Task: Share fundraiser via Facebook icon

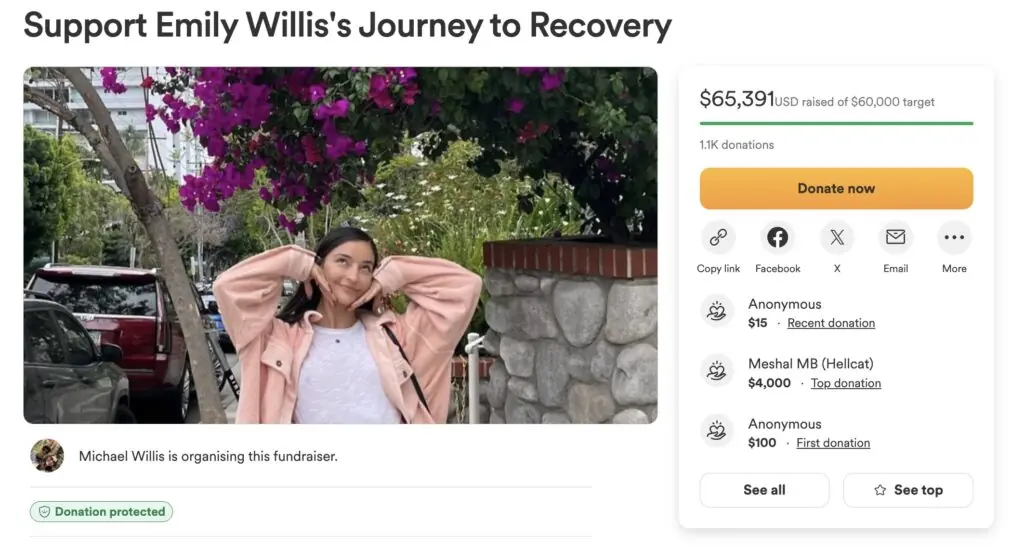Action: click(777, 238)
